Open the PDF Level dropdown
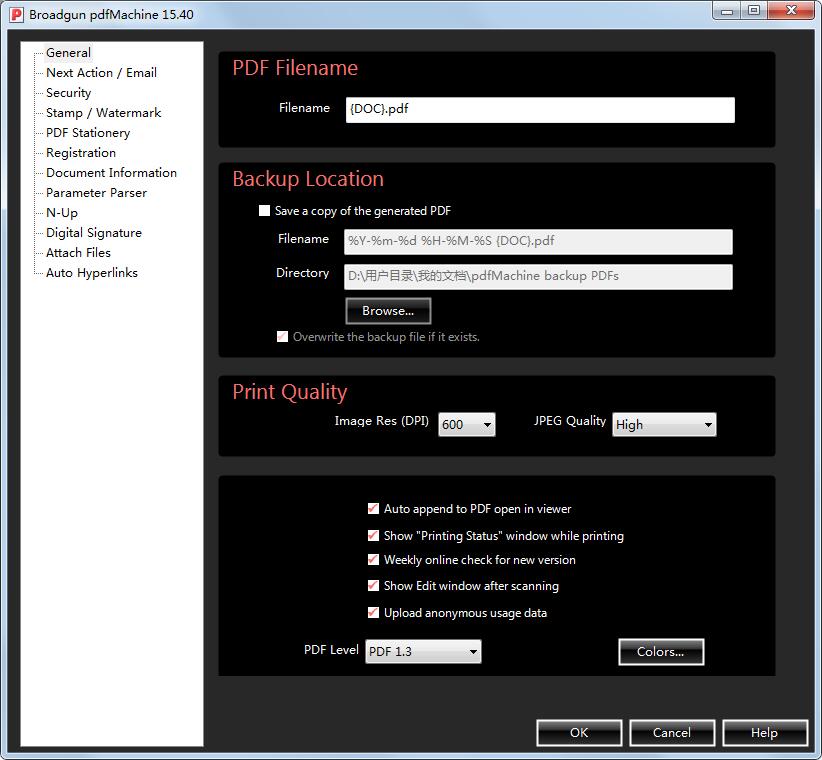822x760 pixels. coord(423,652)
